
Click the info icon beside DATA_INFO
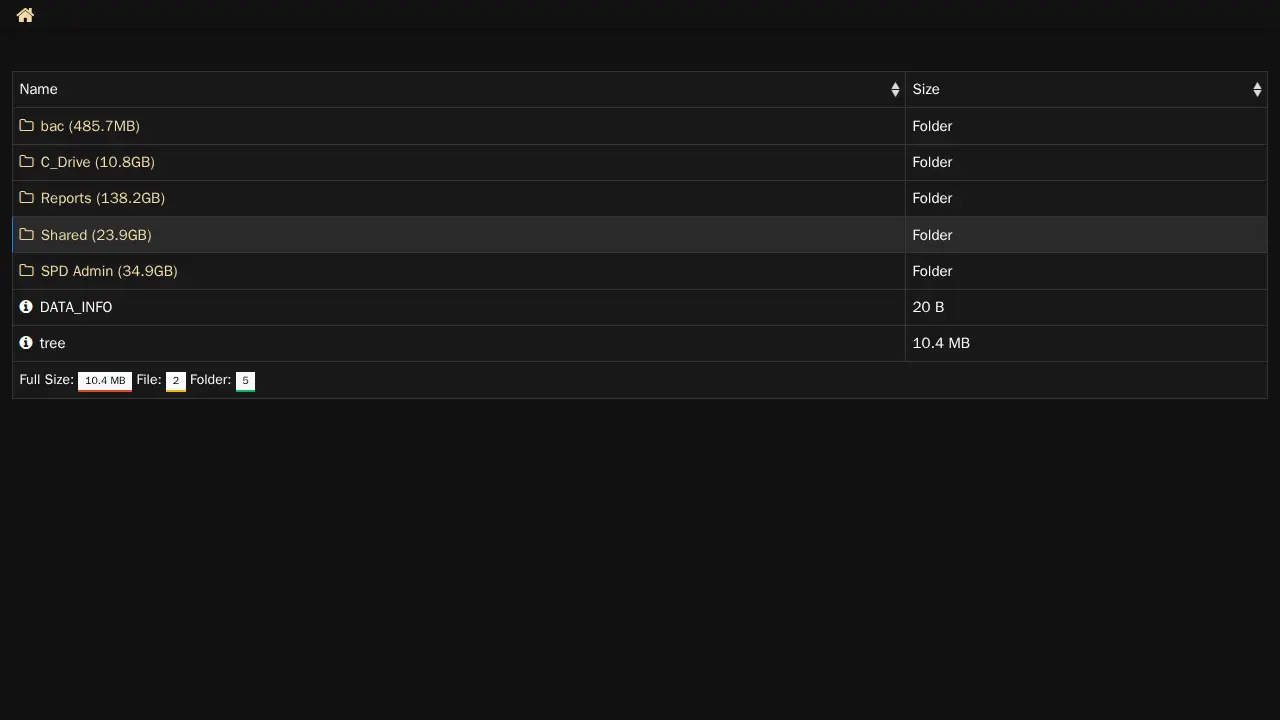[x=26, y=307]
